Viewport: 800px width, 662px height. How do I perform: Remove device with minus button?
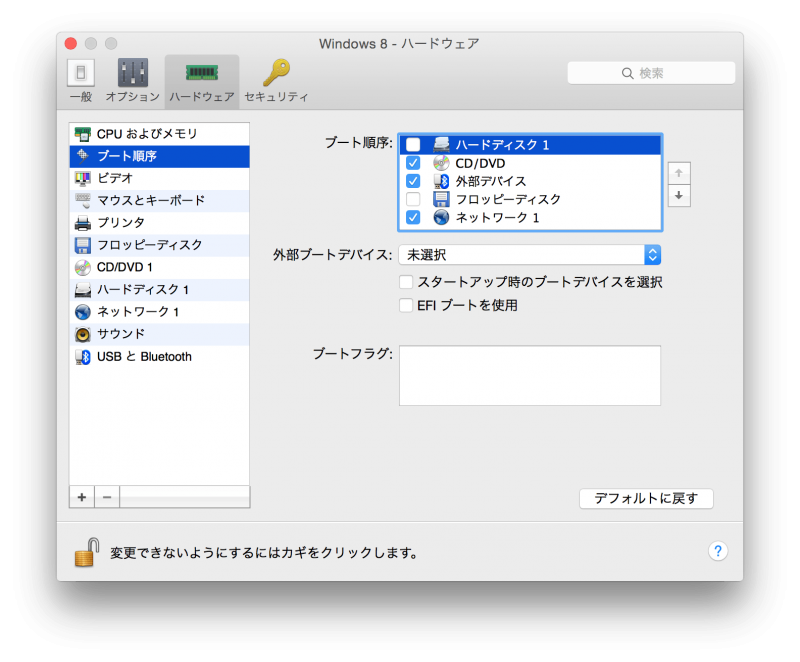point(107,497)
